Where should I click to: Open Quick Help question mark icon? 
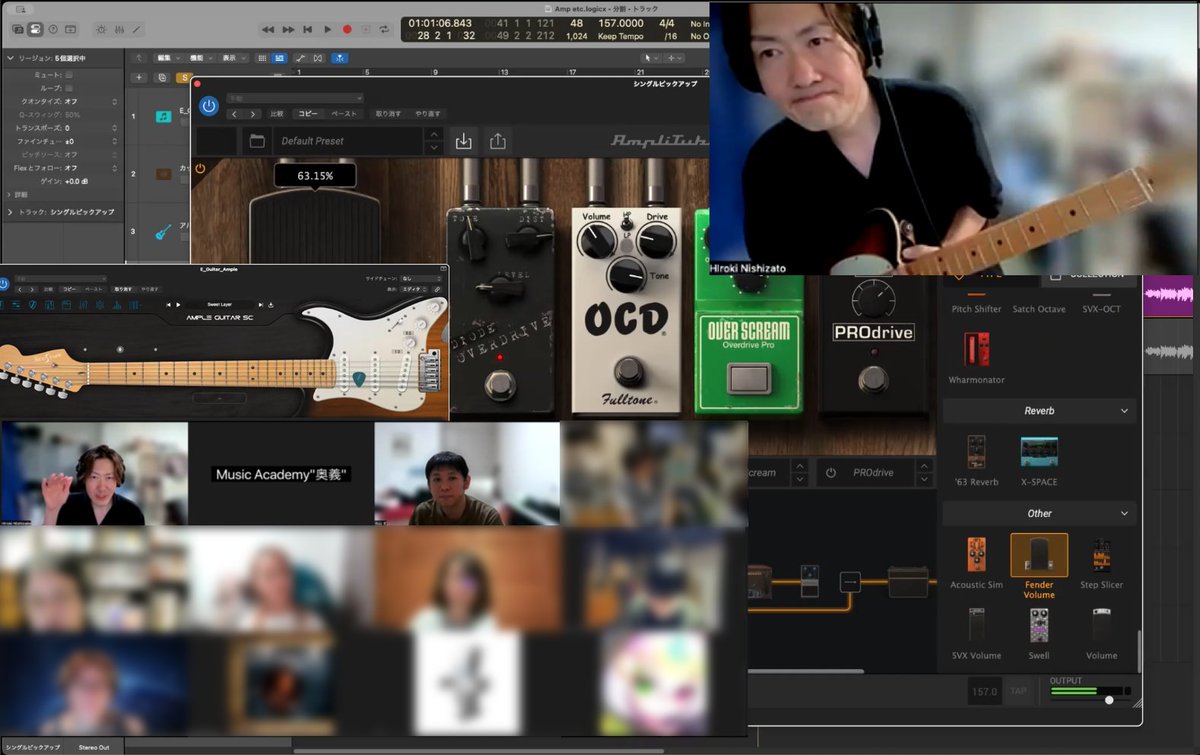click(54, 29)
